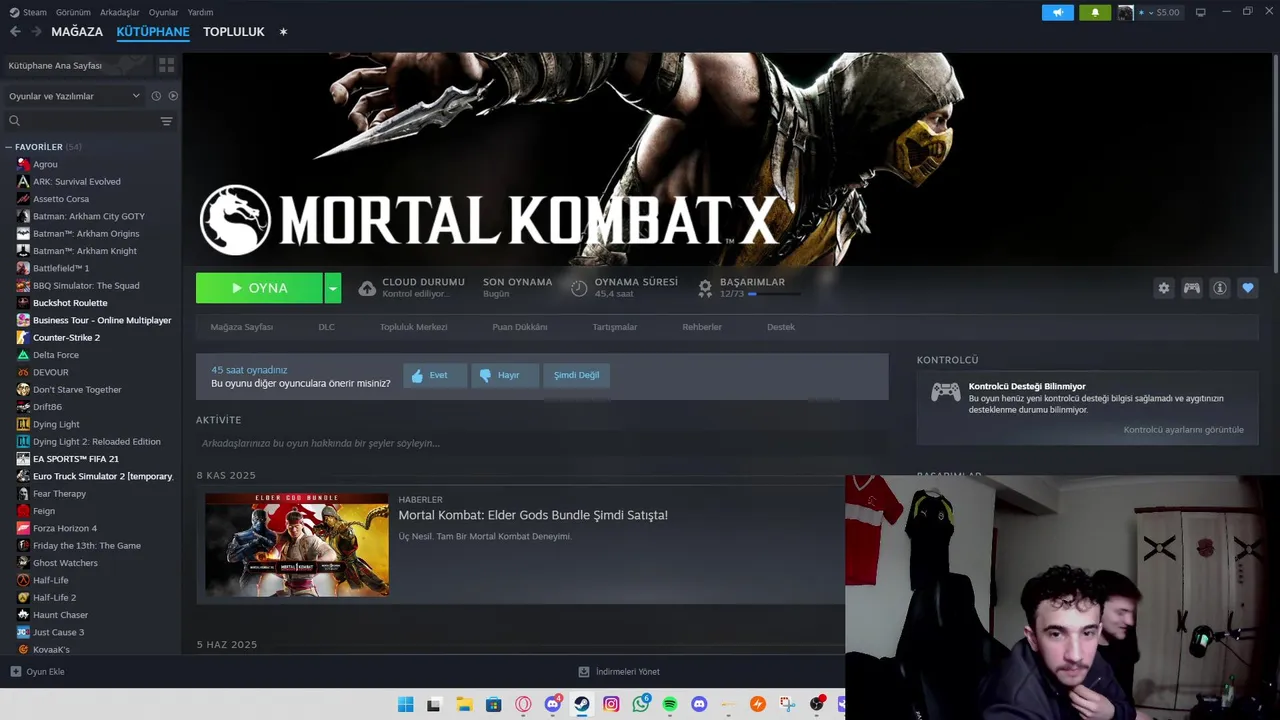
Task: Click the Başarımlar achievements icon
Action: [705, 288]
